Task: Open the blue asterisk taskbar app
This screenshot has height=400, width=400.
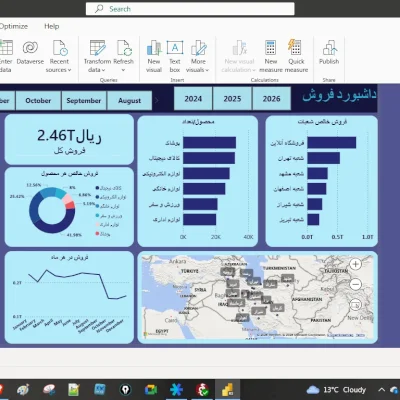Action: pos(176,389)
